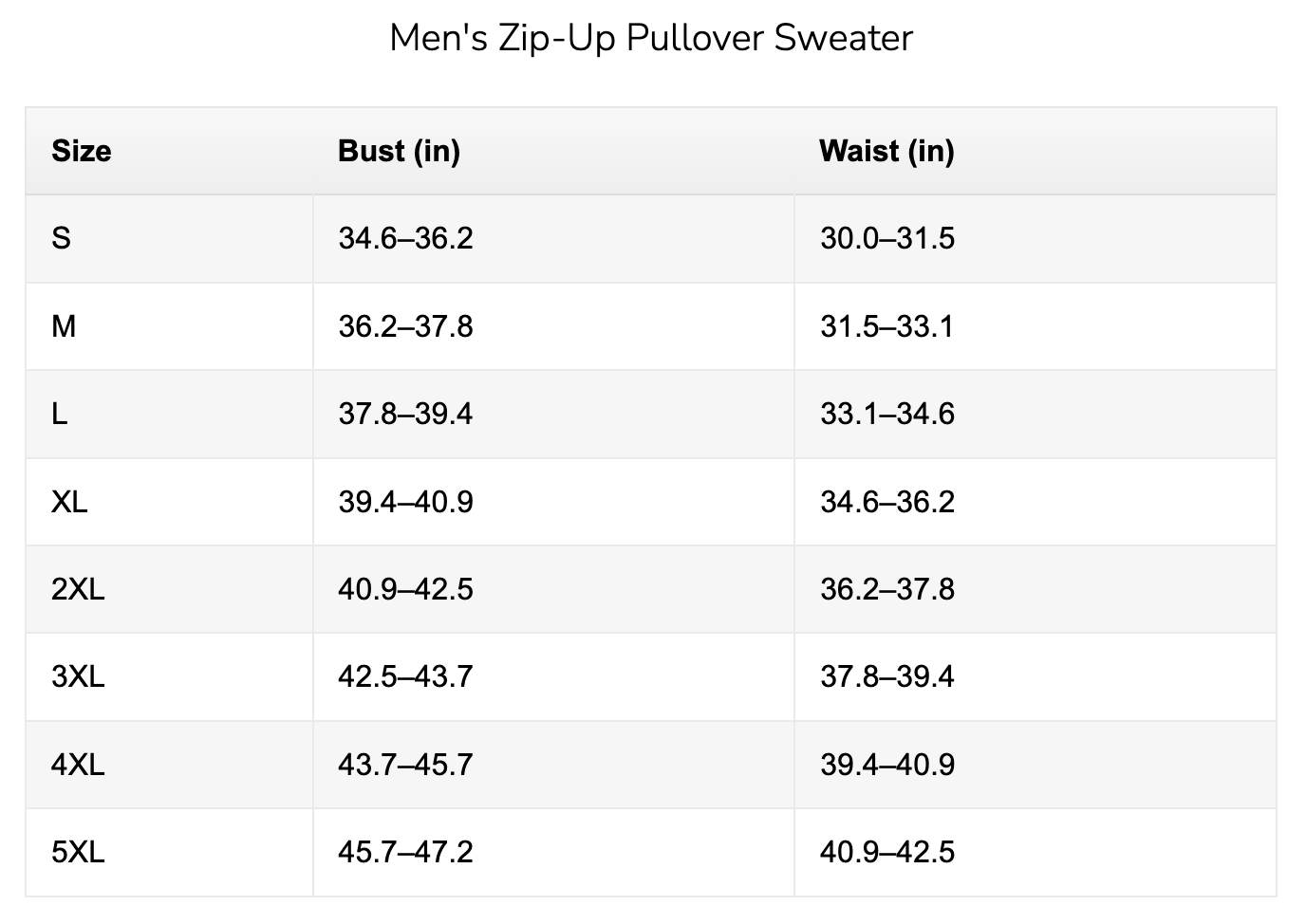1306x924 pixels.
Task: Select bust value 45.7–47.2 for 5XL
Action: click(405, 852)
